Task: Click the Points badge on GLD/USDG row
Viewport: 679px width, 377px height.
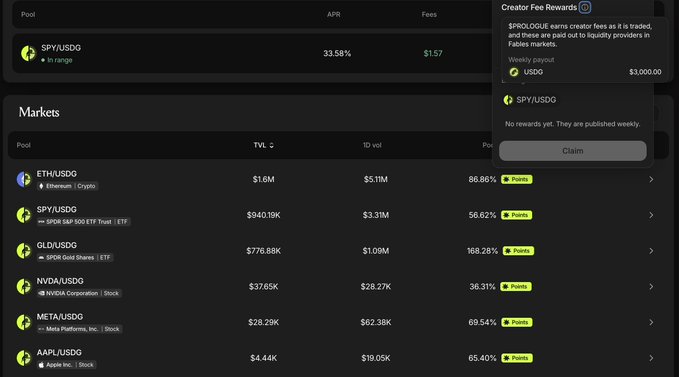Action: click(x=518, y=251)
